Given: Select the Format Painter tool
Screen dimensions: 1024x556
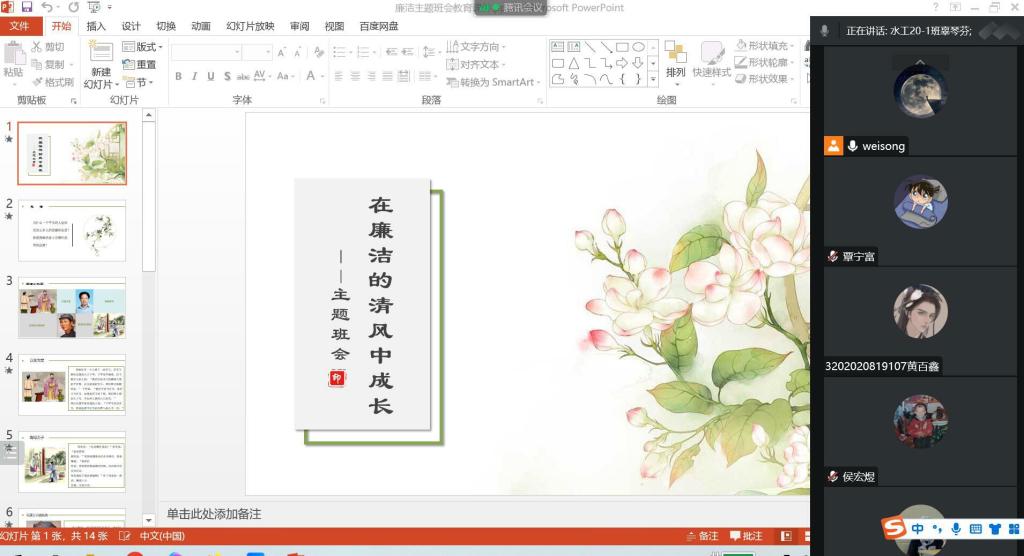Looking at the screenshot, I should point(53,82).
